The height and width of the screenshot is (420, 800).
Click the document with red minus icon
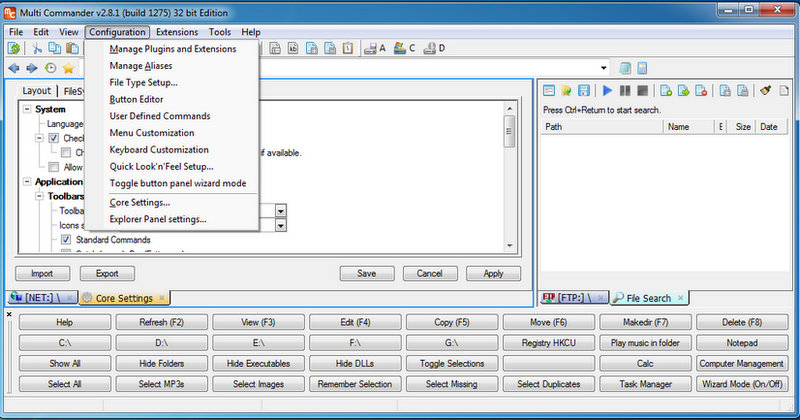point(701,91)
